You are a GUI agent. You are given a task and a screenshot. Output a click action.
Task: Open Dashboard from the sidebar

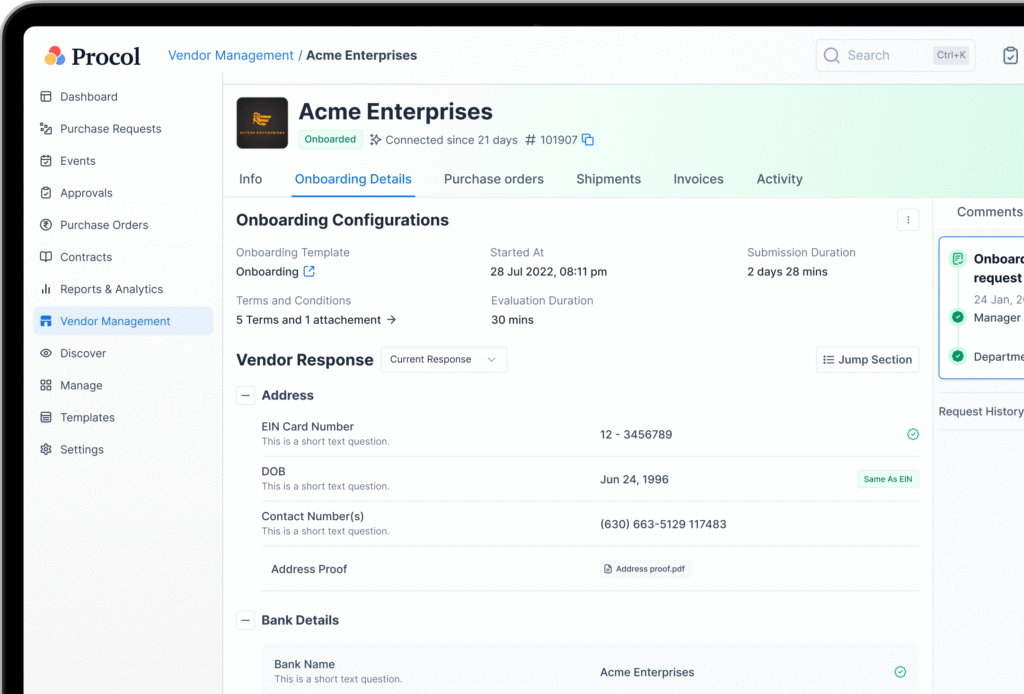[x=88, y=97]
